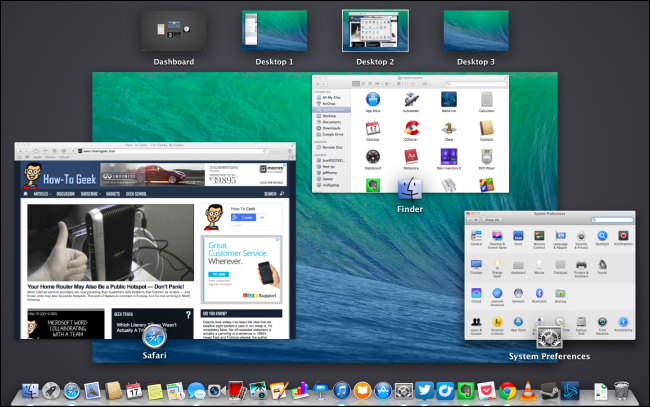Open Articles menu on How-To Geek page
This screenshot has width=650, height=407.
tap(41, 194)
